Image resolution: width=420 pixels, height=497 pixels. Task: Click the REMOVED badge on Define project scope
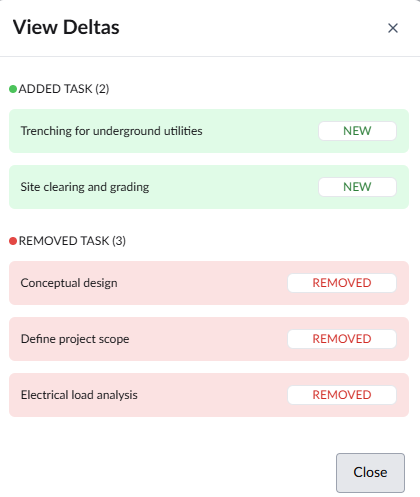tap(342, 339)
